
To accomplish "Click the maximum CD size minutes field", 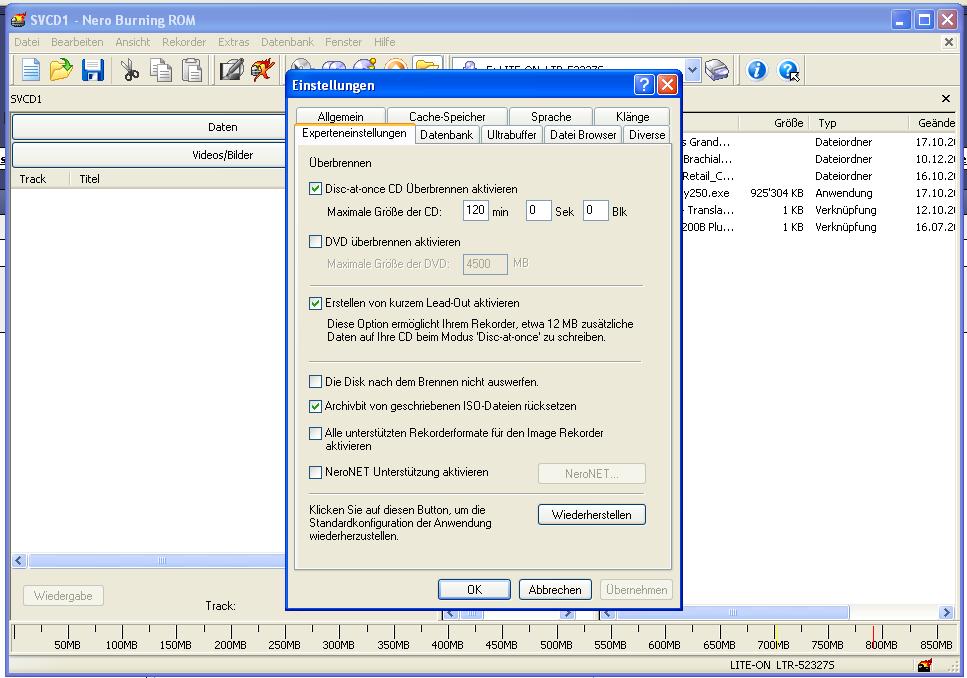I will tap(475, 211).
